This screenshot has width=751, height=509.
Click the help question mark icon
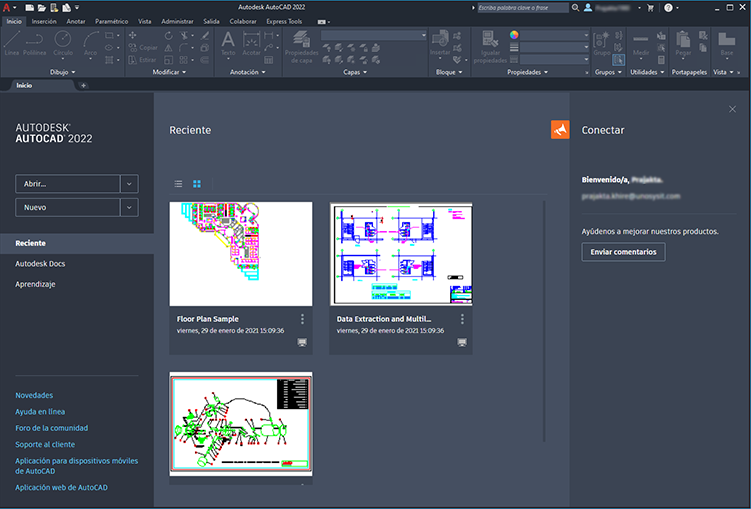point(668,8)
